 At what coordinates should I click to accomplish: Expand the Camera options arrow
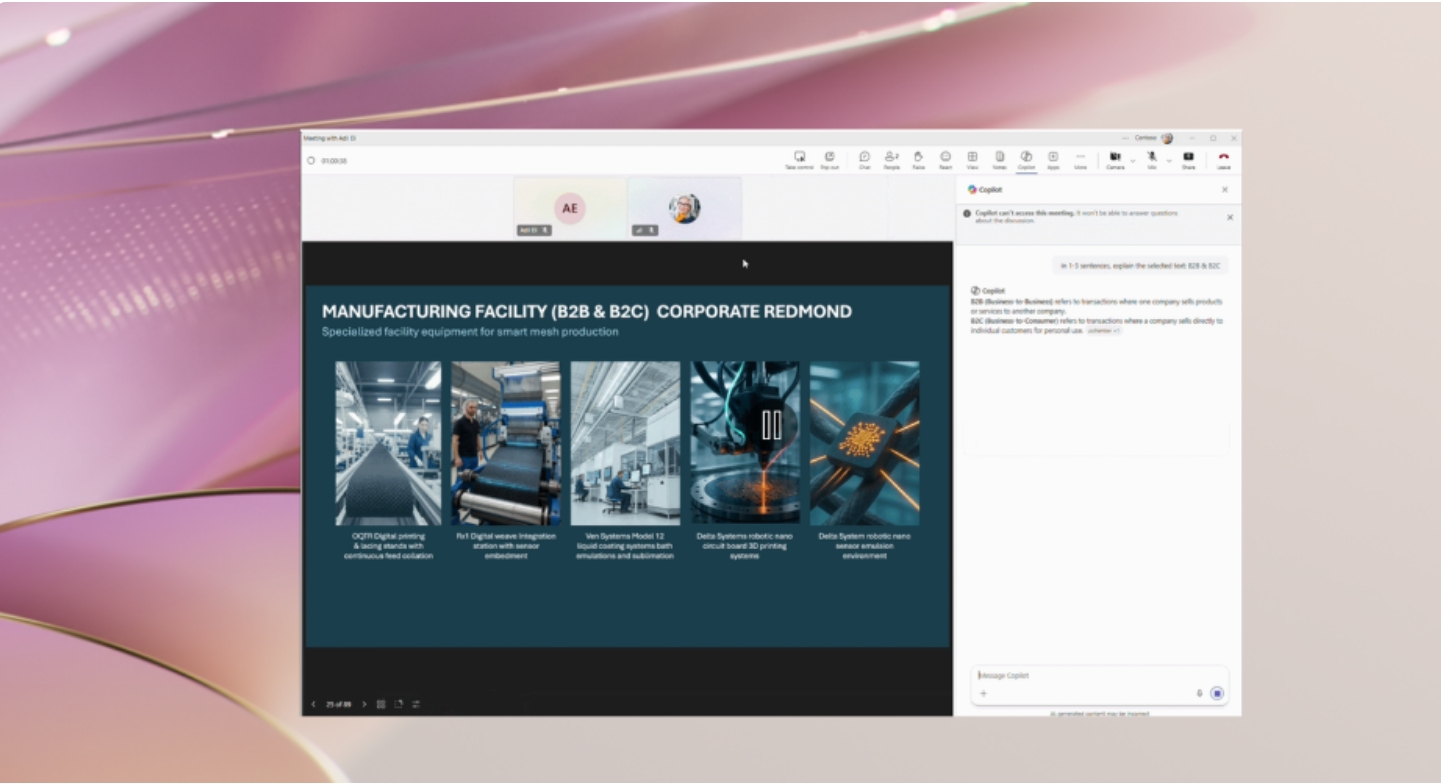pyautogui.click(x=1133, y=160)
